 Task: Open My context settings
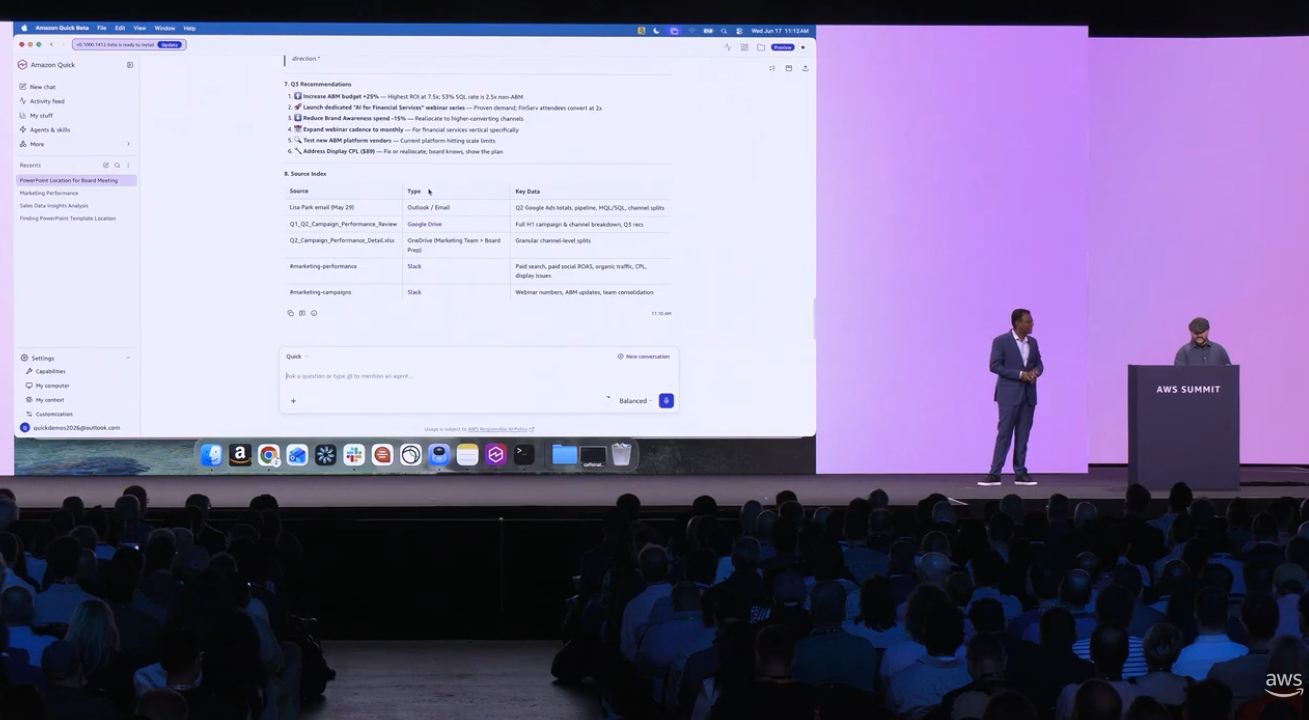tap(45, 400)
